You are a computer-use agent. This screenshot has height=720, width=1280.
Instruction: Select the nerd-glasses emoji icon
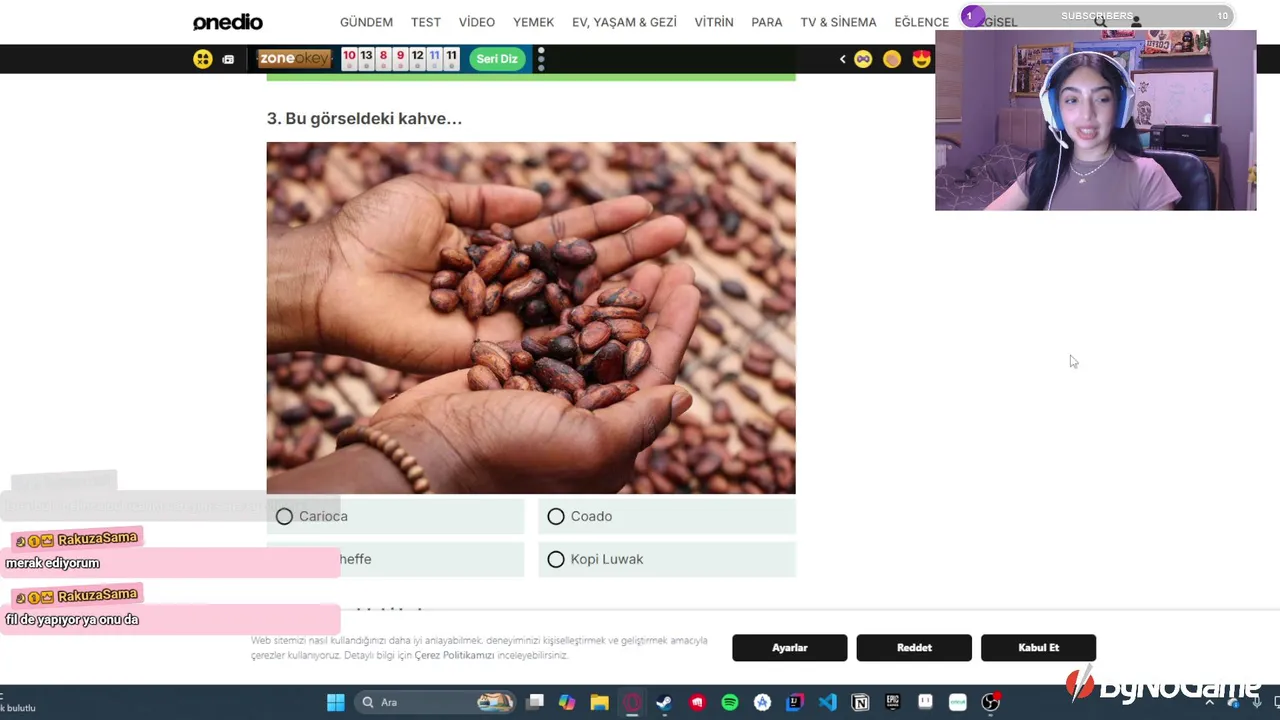pos(863,59)
